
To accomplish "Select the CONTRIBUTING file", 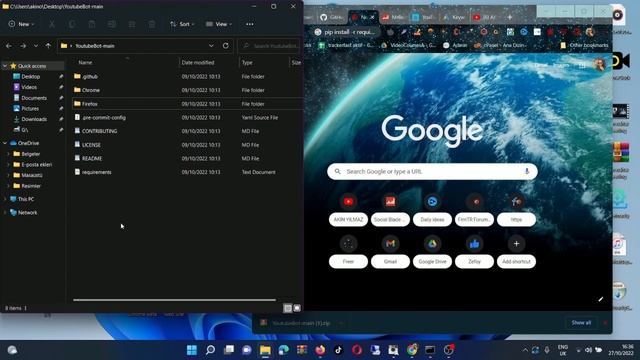I will click(x=187, y=131).
